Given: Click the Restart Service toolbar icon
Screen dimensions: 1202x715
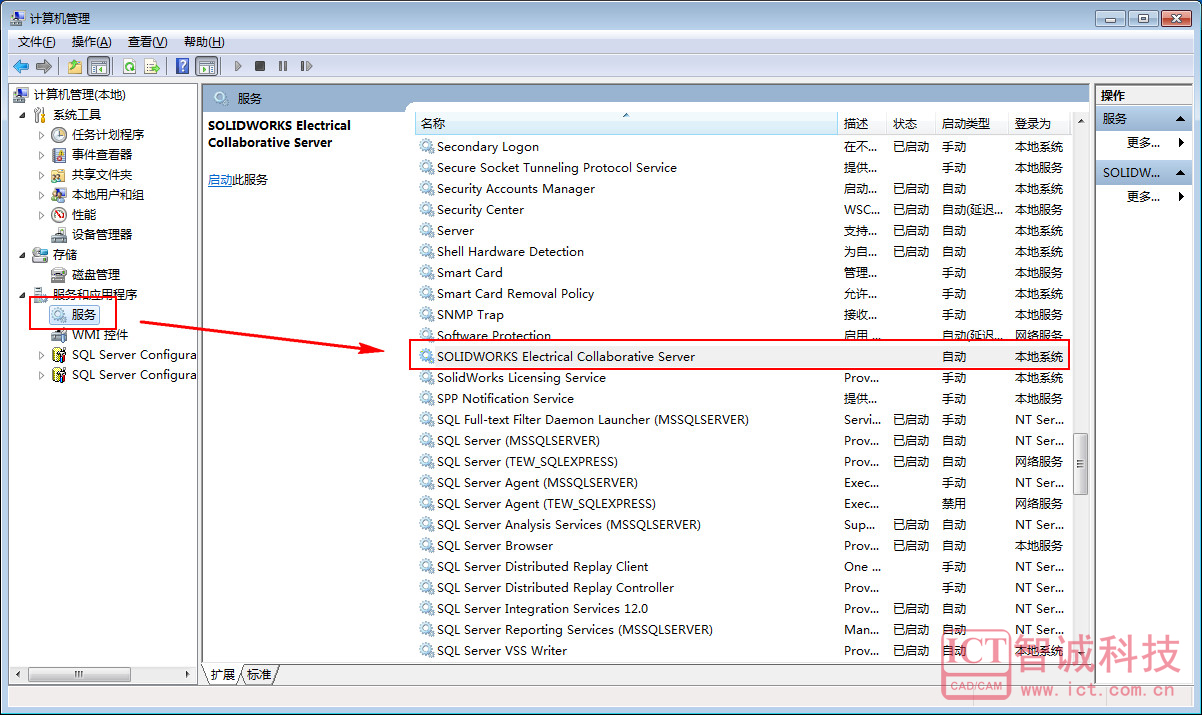Looking at the screenshot, I should [x=306, y=66].
